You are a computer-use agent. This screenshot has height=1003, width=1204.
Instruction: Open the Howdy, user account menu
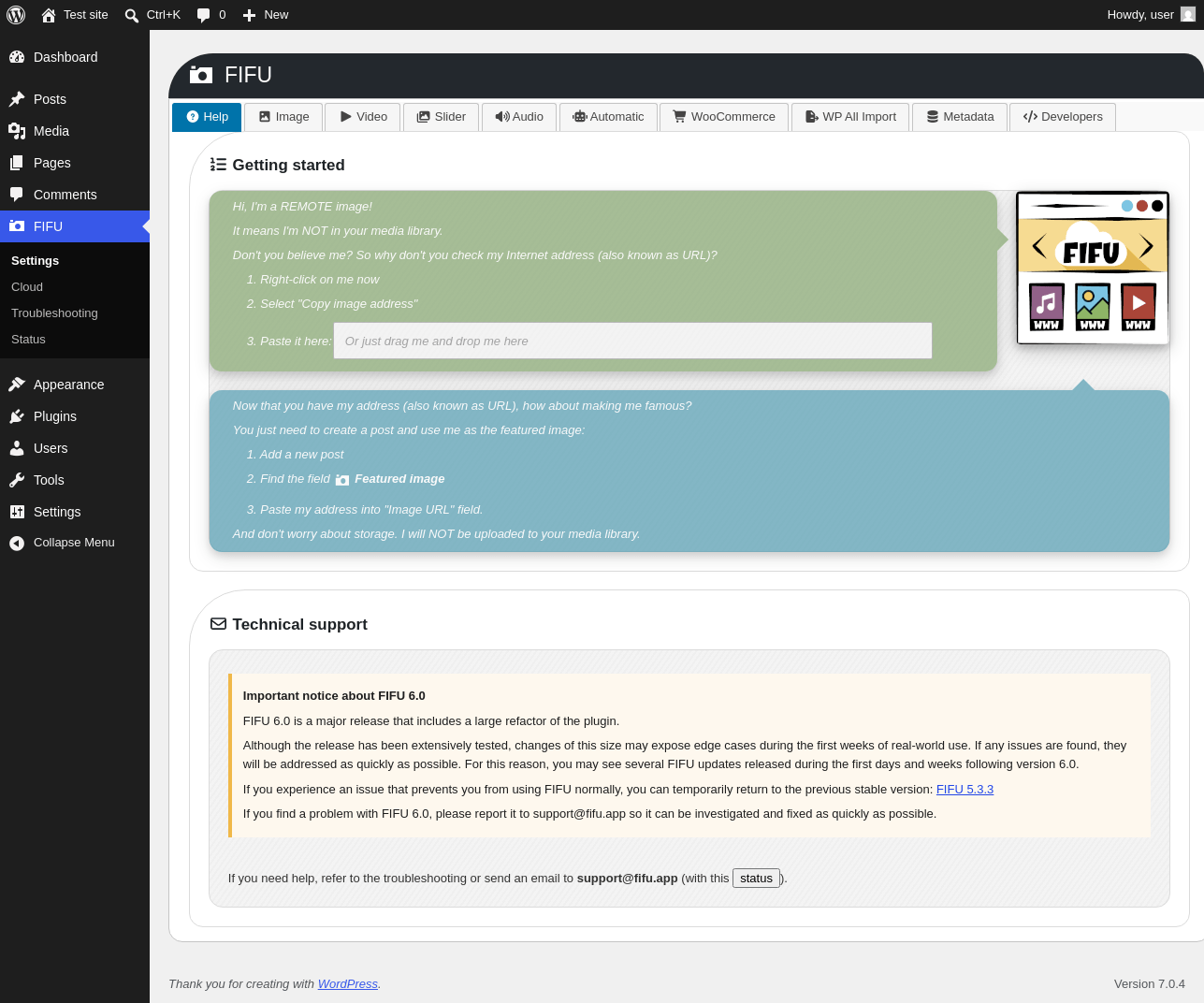[1151, 15]
